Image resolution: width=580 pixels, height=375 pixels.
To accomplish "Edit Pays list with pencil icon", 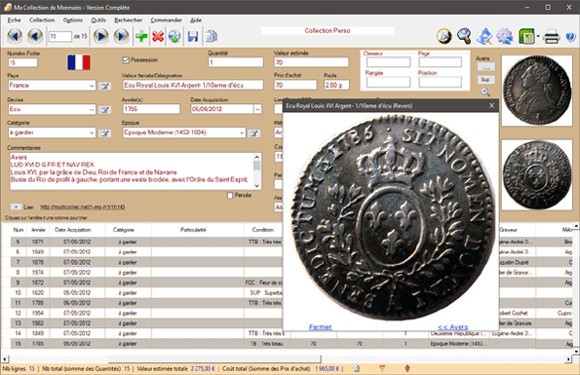I will point(105,86).
